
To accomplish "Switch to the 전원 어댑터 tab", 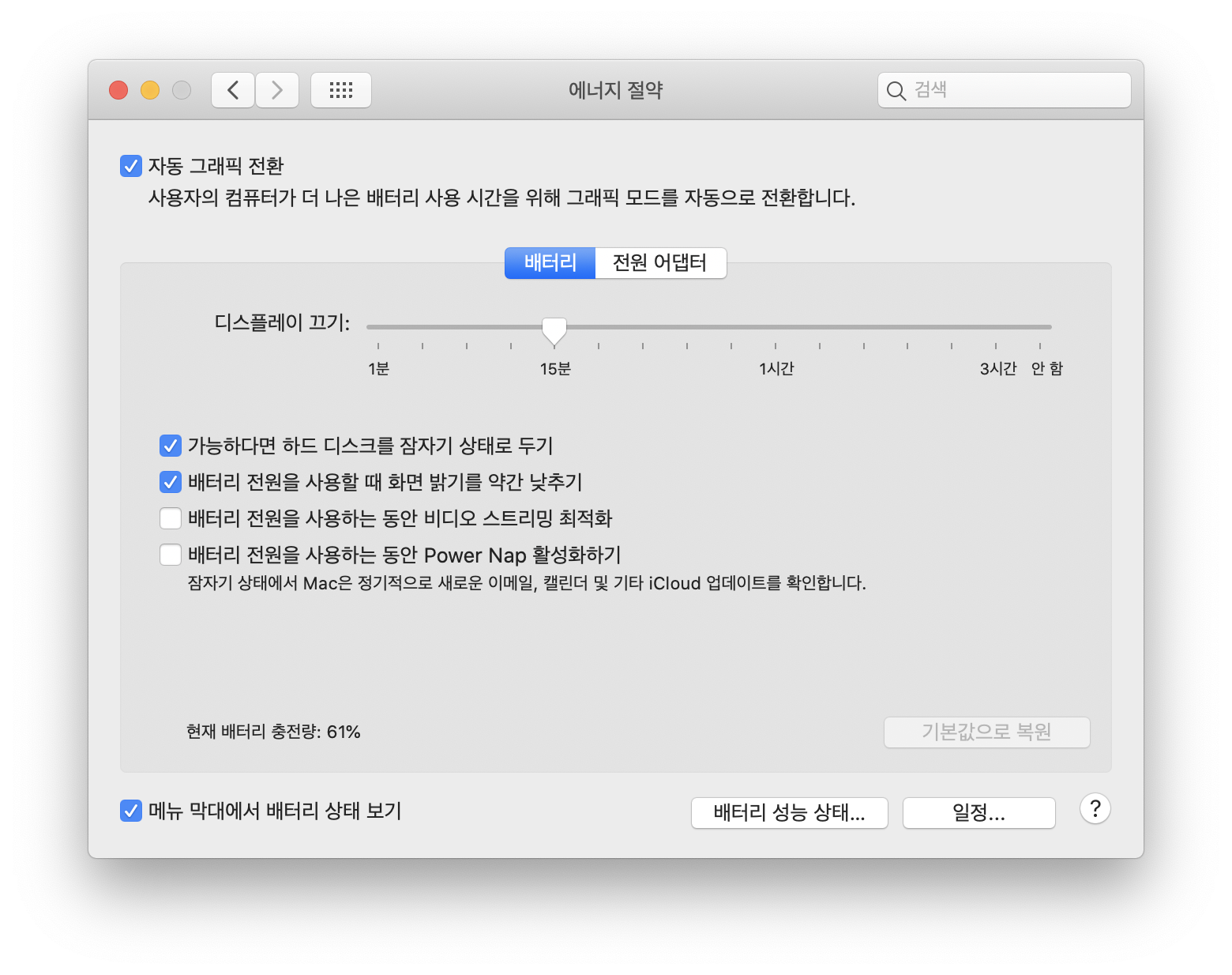I will (660, 262).
